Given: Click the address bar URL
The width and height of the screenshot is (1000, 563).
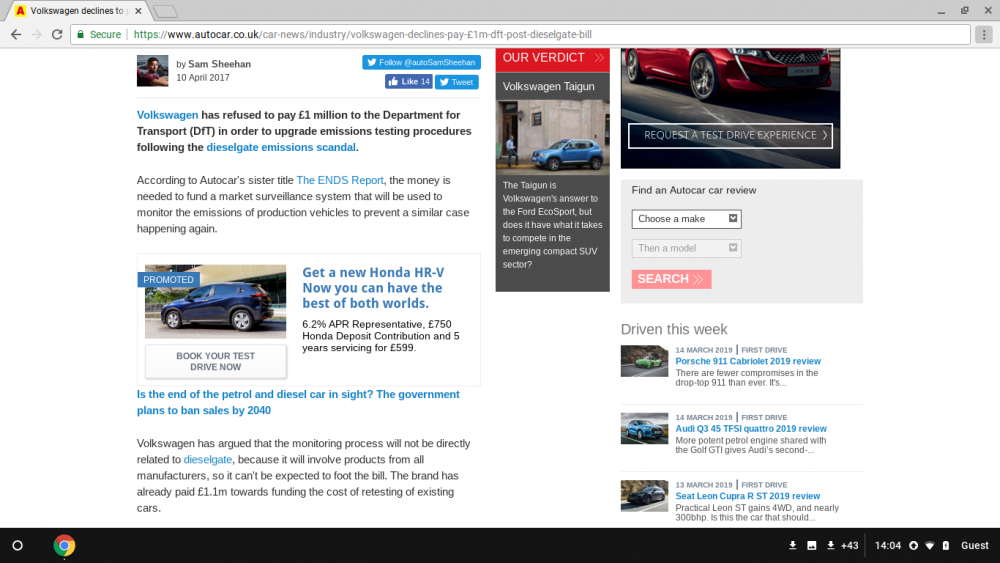Looking at the screenshot, I should 362,34.
